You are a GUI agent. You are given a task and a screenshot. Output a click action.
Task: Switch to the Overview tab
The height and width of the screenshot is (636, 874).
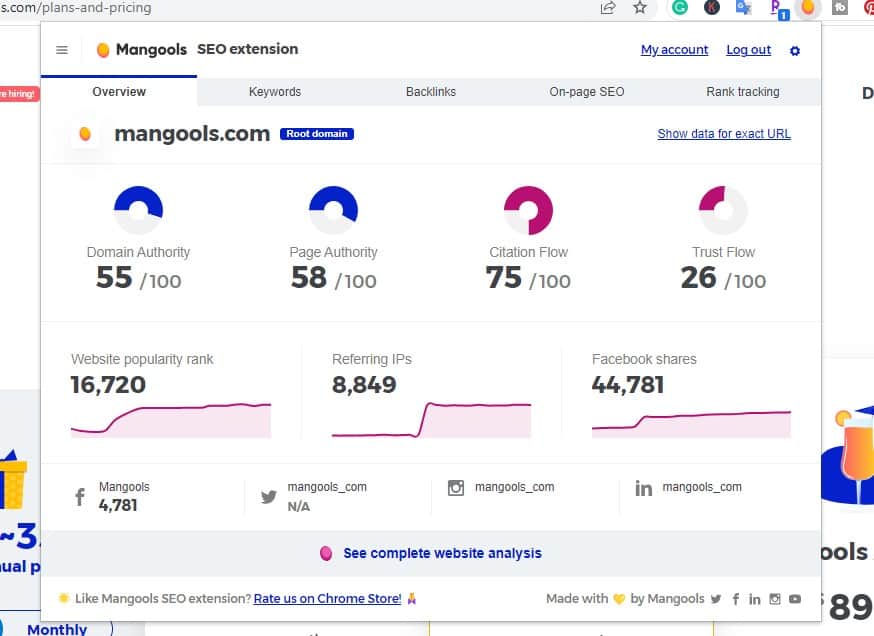(x=119, y=91)
